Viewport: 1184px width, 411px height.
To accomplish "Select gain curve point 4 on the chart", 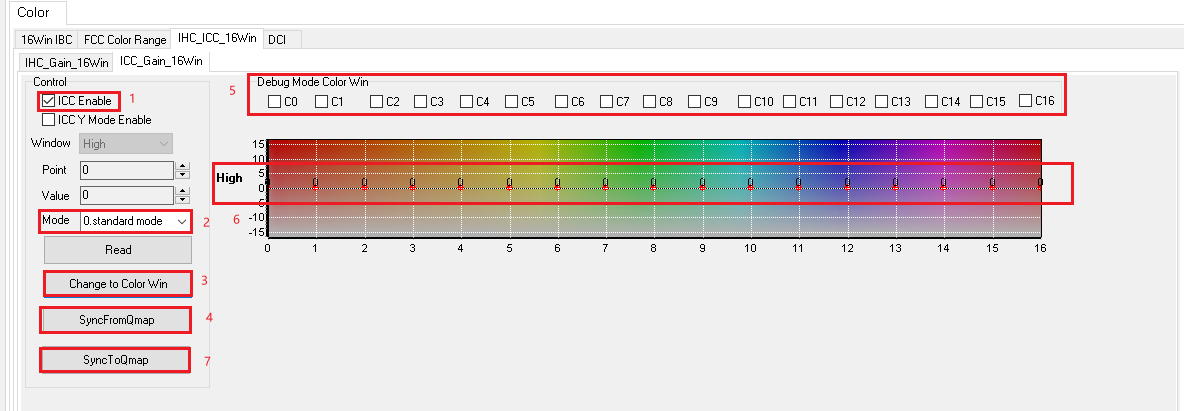I will (461, 186).
